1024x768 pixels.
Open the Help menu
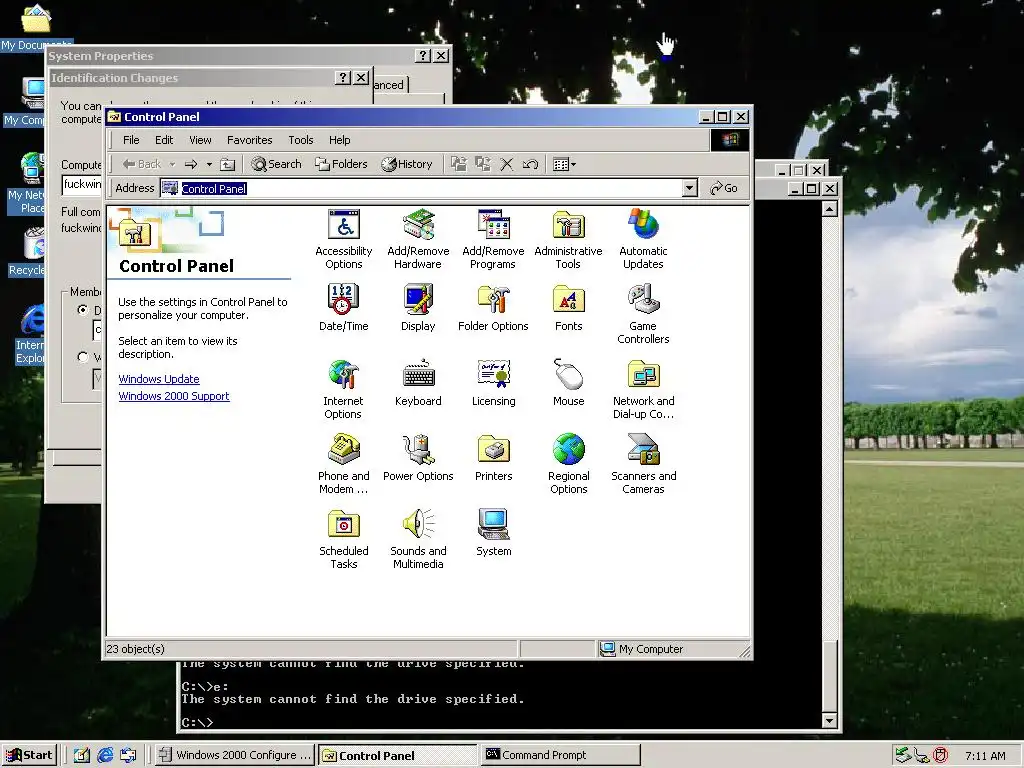340,140
